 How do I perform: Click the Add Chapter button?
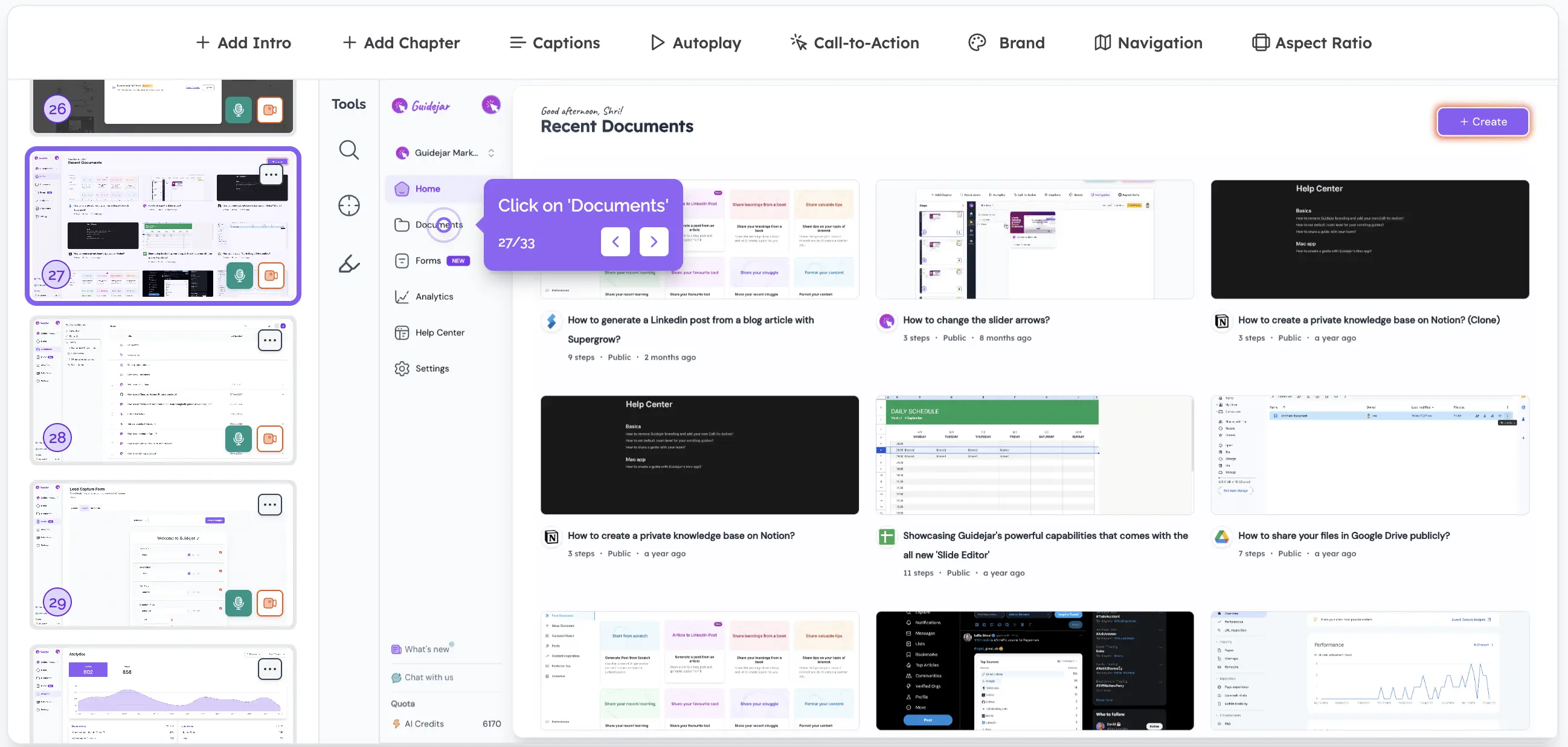[x=401, y=43]
